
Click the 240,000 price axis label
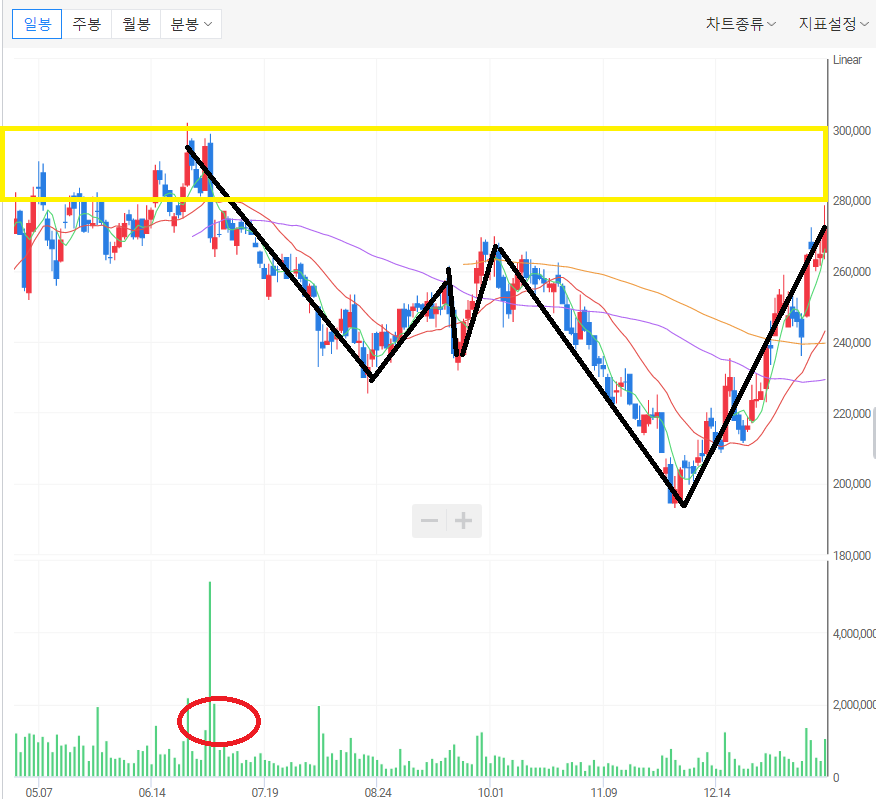click(851, 343)
